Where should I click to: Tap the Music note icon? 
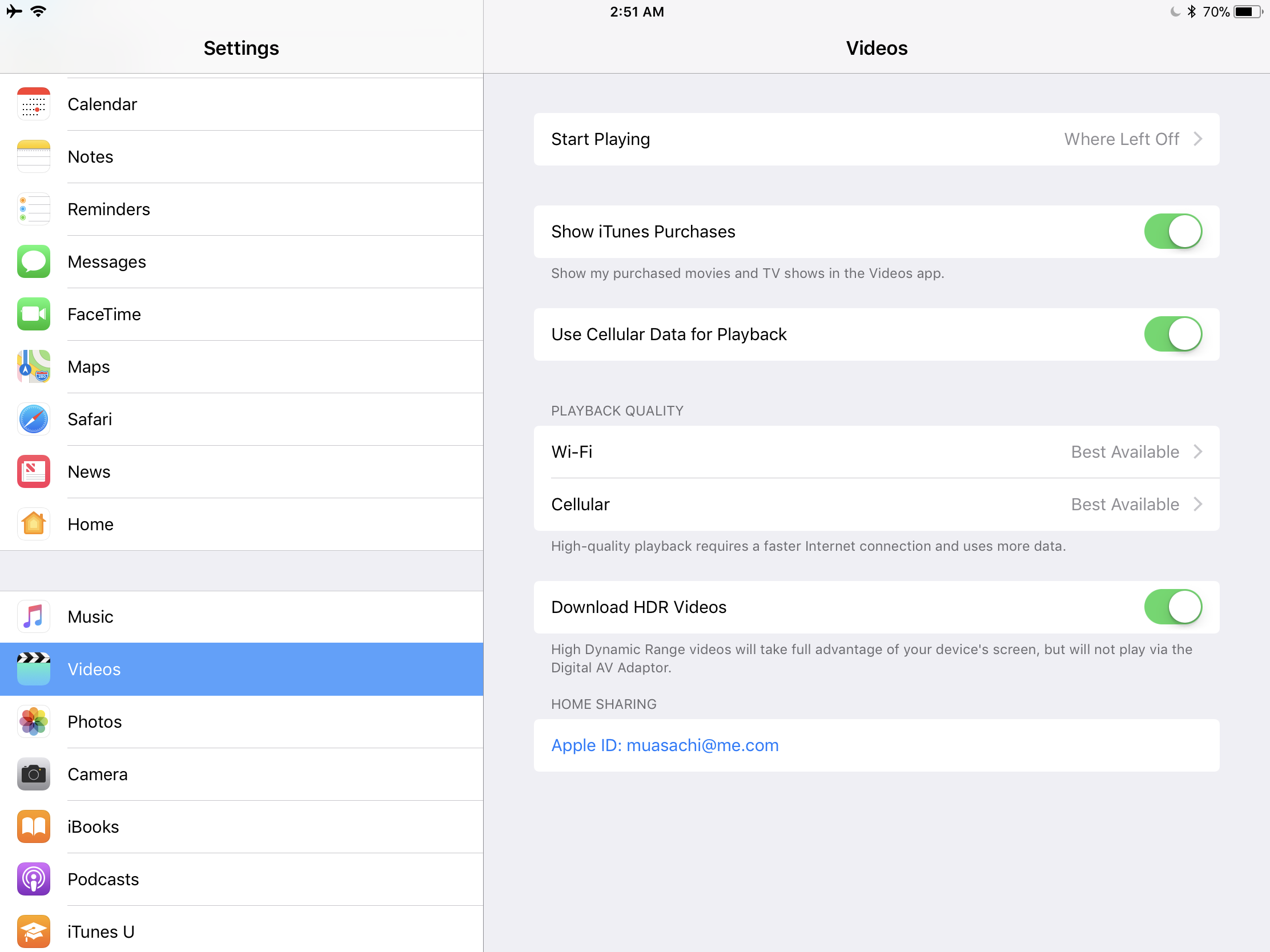click(x=33, y=616)
